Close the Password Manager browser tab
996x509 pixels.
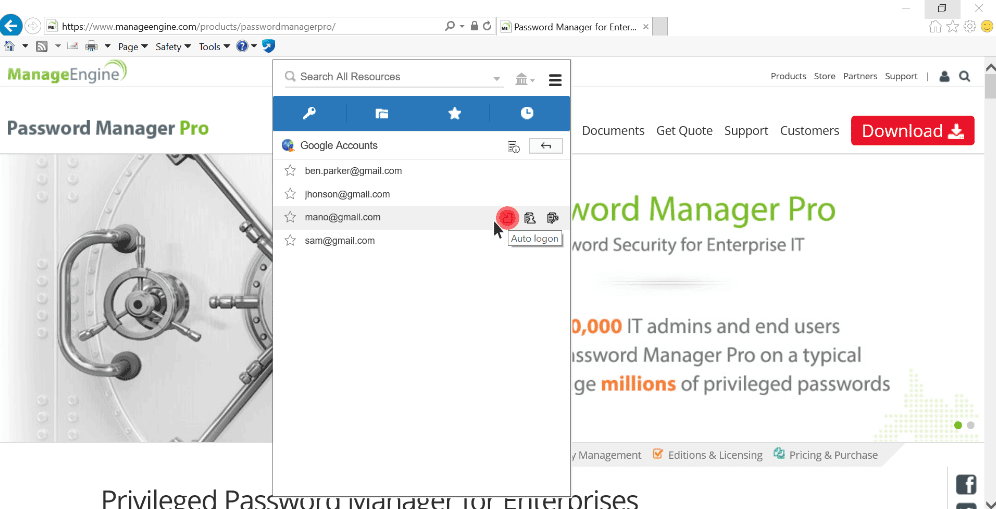tap(646, 27)
